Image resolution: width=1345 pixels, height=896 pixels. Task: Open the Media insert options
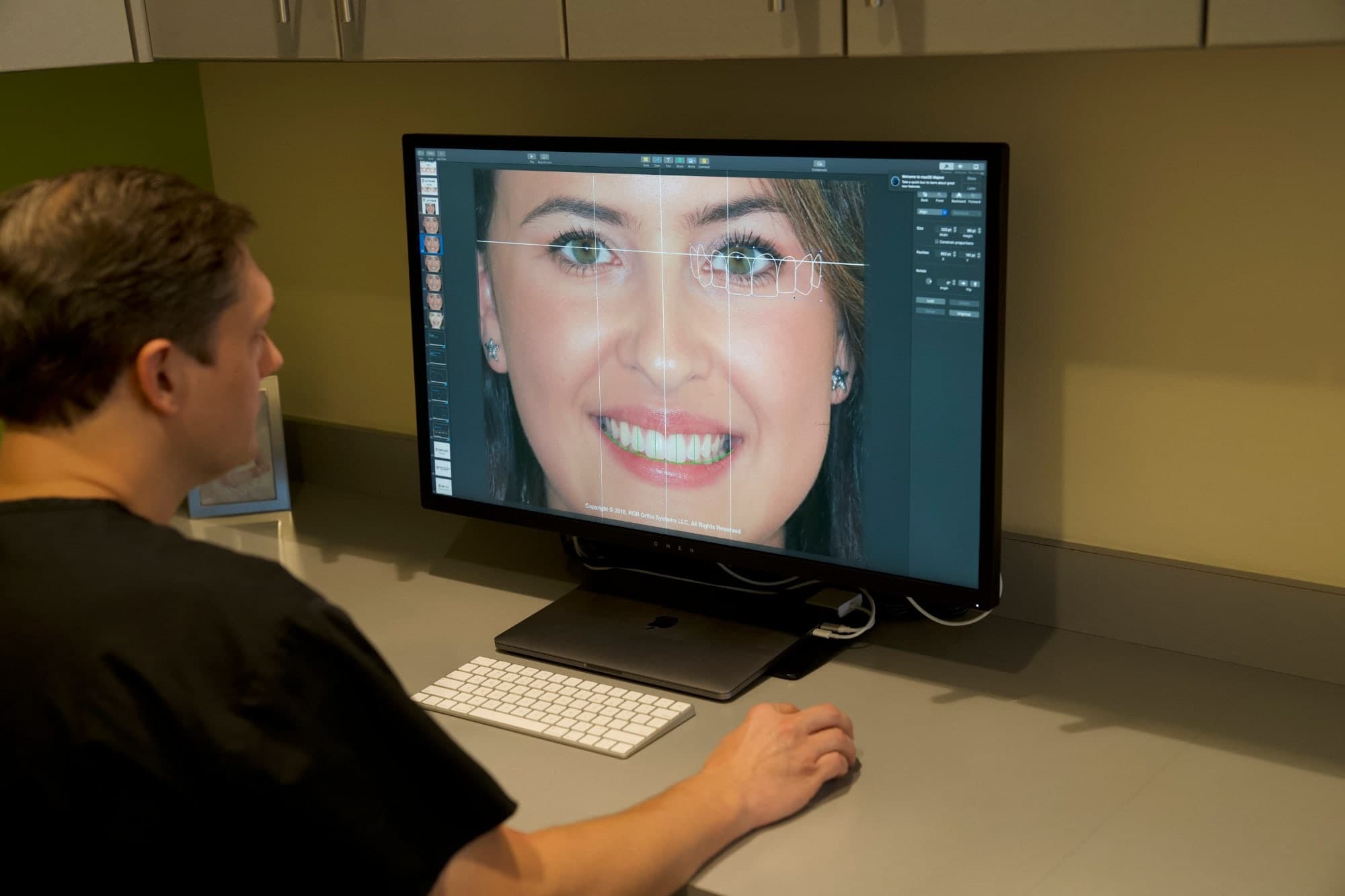691,161
